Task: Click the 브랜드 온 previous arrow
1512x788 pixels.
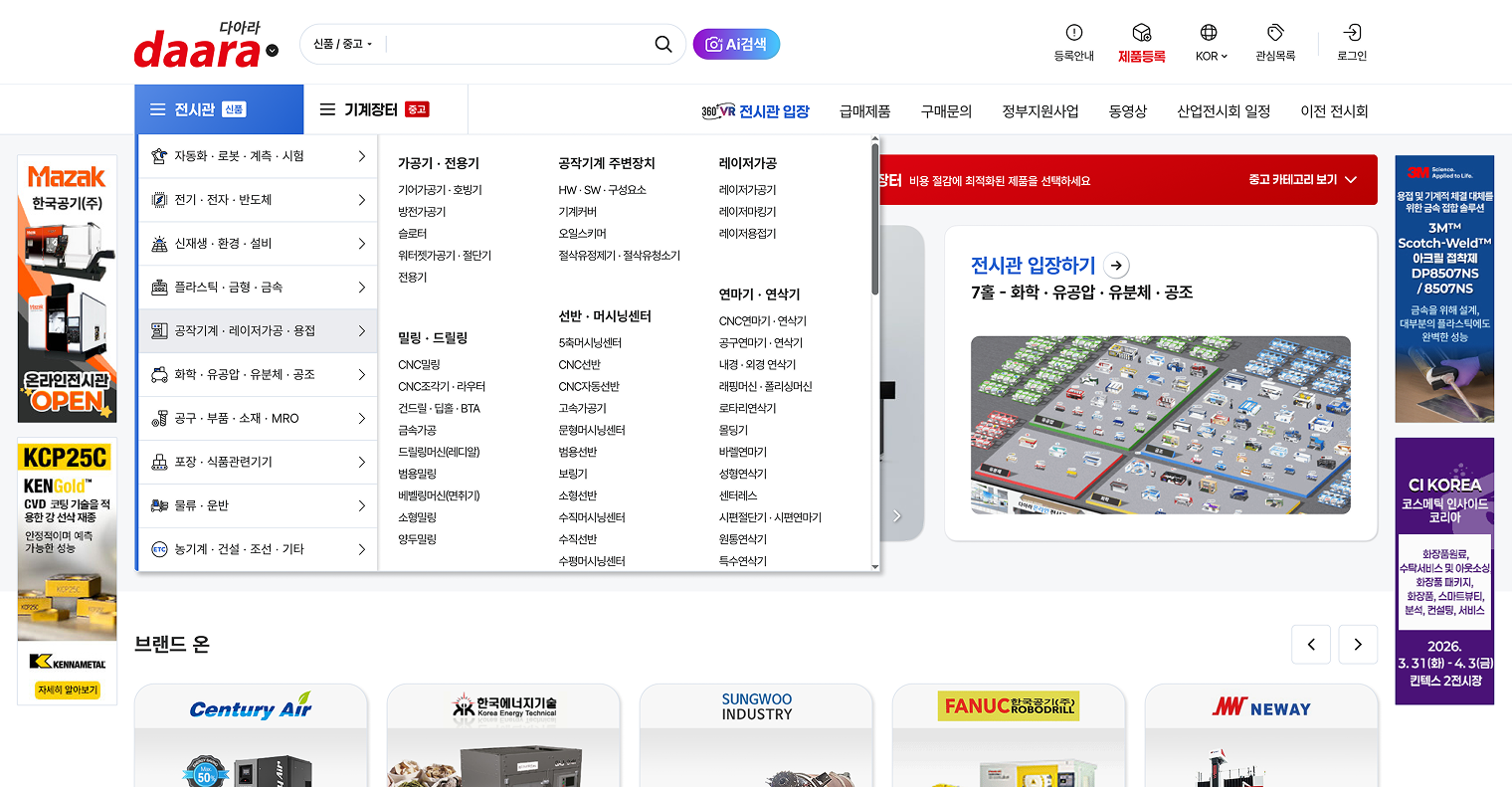Action: (1311, 645)
